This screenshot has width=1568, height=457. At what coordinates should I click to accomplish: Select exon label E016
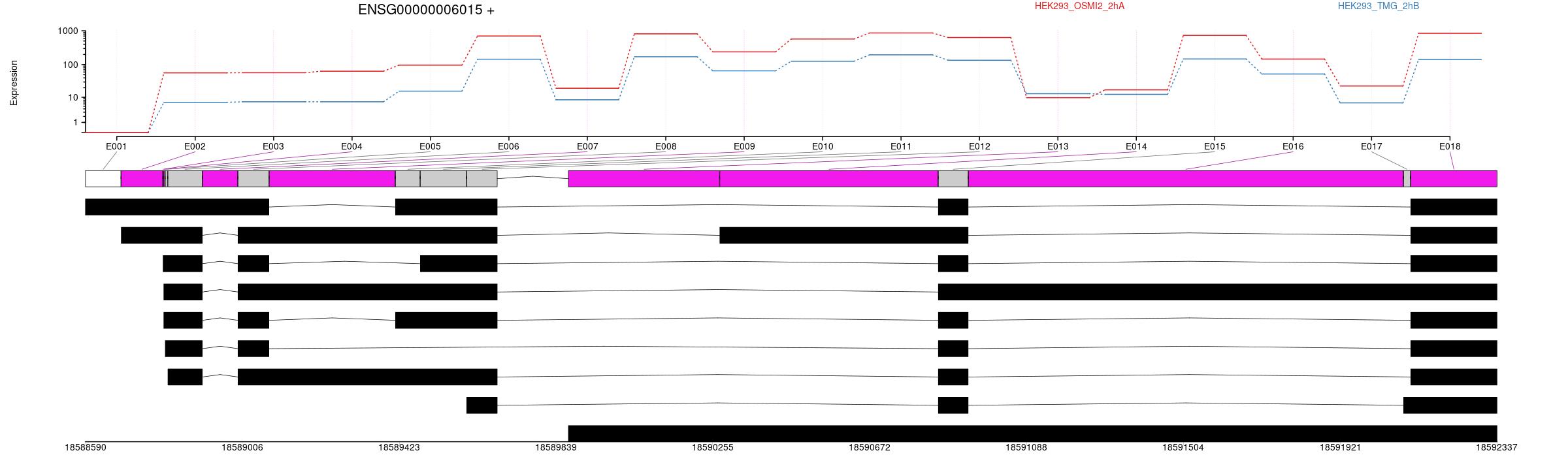[x=1293, y=146]
